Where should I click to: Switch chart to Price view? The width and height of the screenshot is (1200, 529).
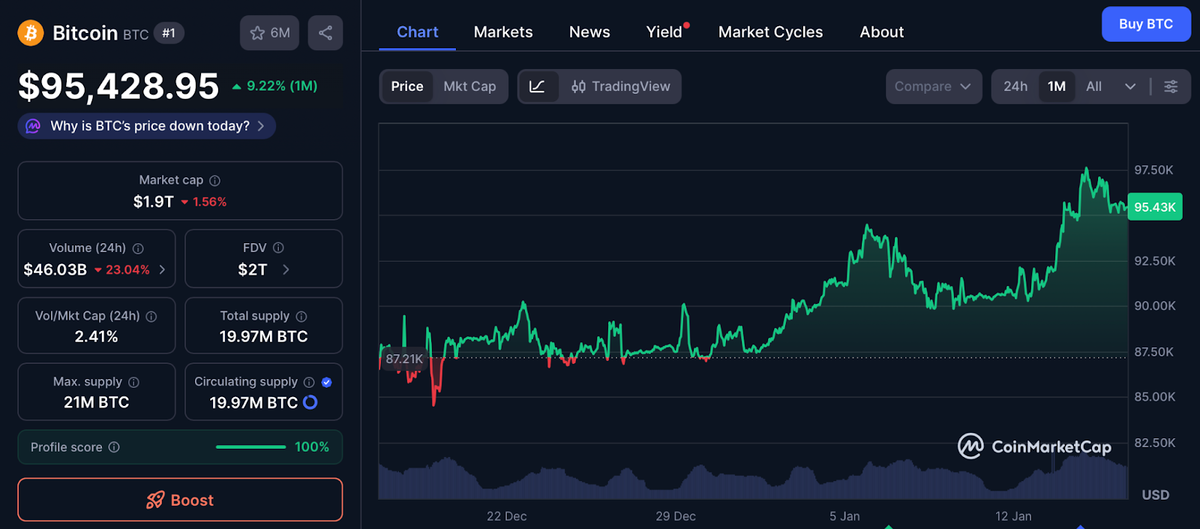pyautogui.click(x=407, y=86)
